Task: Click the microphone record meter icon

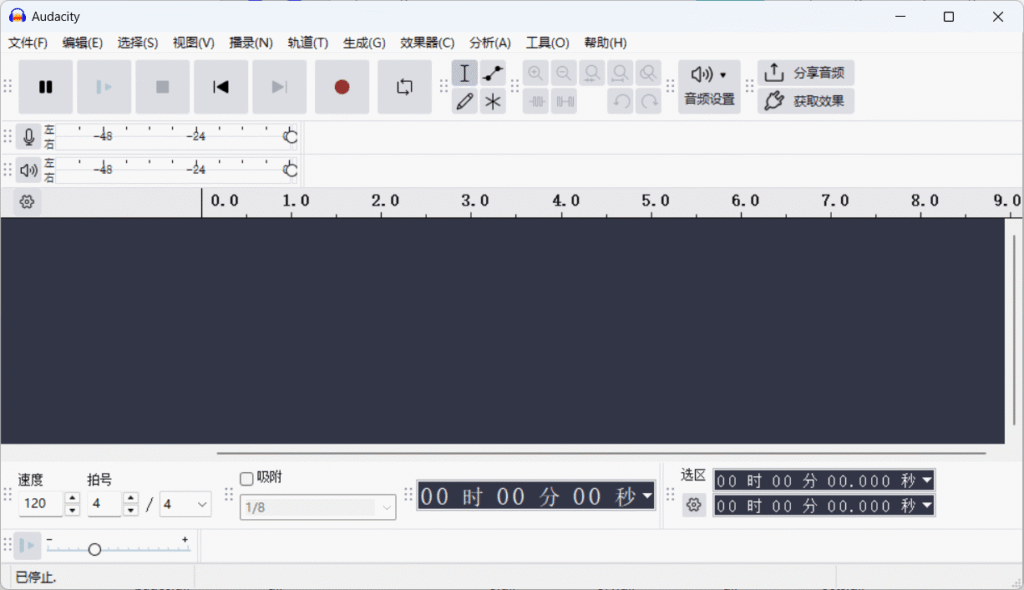Action: [29, 137]
